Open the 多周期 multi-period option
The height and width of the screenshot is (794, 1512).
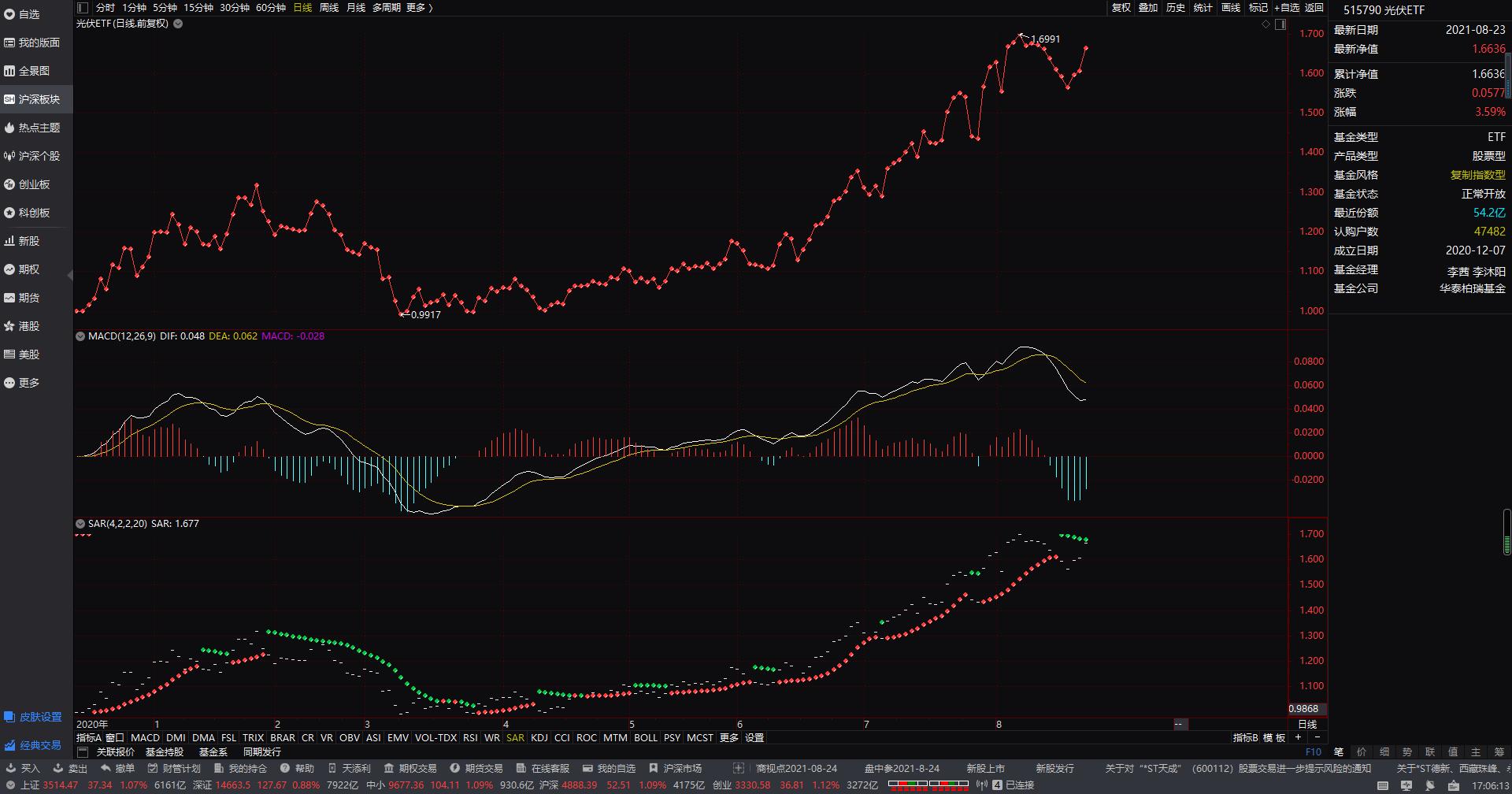(386, 7)
